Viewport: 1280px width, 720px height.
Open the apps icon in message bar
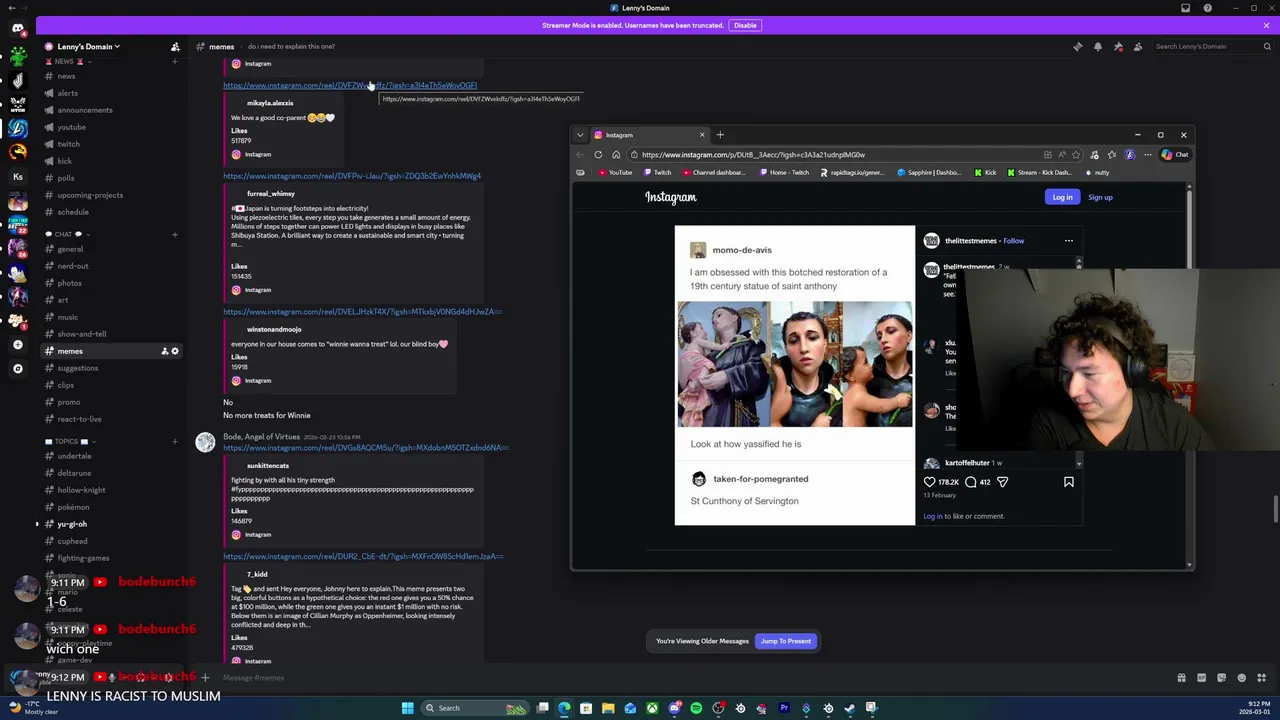coord(1261,678)
